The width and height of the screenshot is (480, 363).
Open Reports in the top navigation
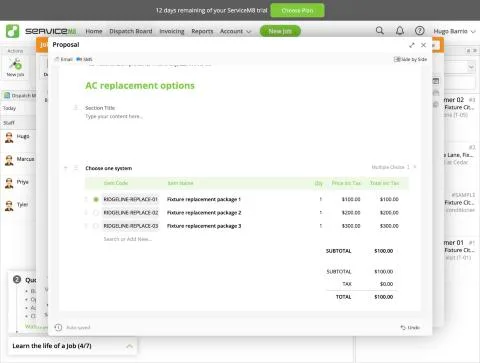tap(202, 31)
